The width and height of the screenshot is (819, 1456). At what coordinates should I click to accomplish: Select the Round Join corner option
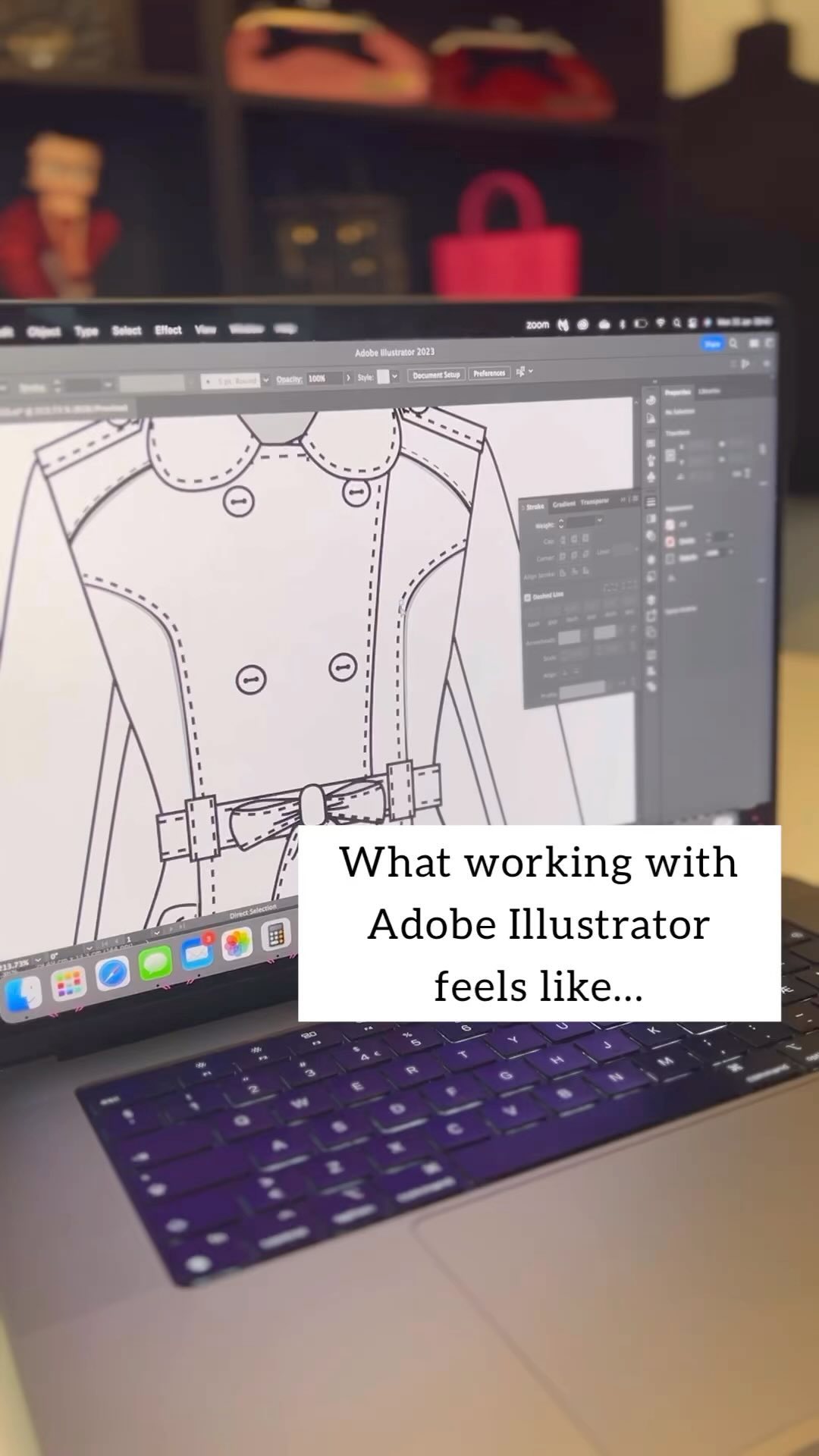click(x=574, y=555)
